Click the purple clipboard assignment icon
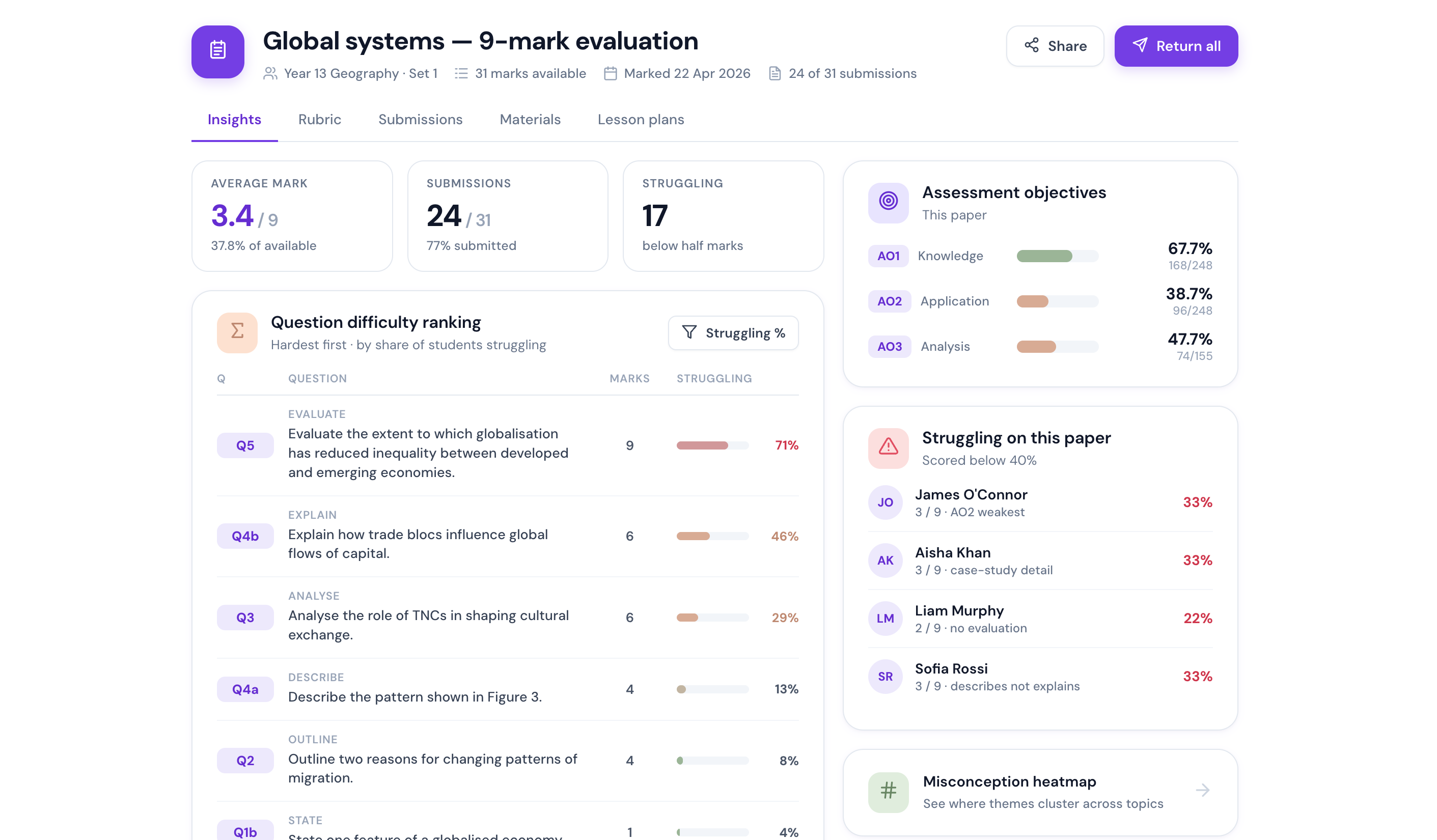 [x=218, y=51]
